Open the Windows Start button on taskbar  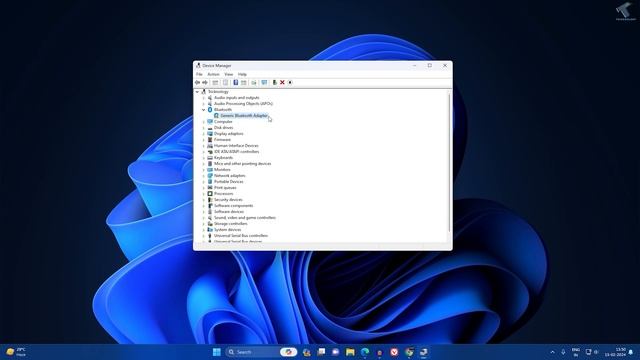pos(217,352)
